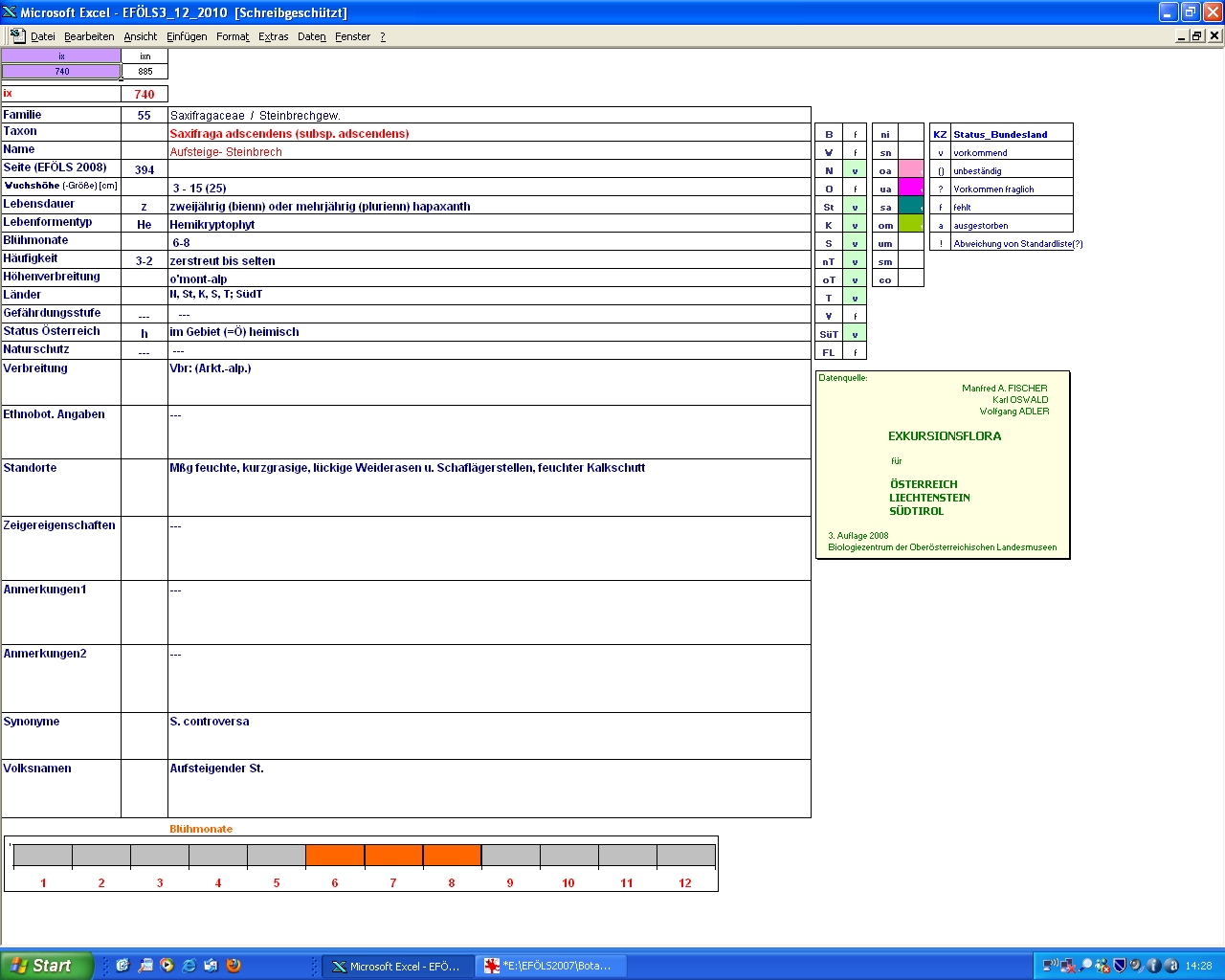Switch to E:\EFÖLS2007\Bota taskbar window
Viewport: 1225px width, 980px height.
[x=550, y=966]
